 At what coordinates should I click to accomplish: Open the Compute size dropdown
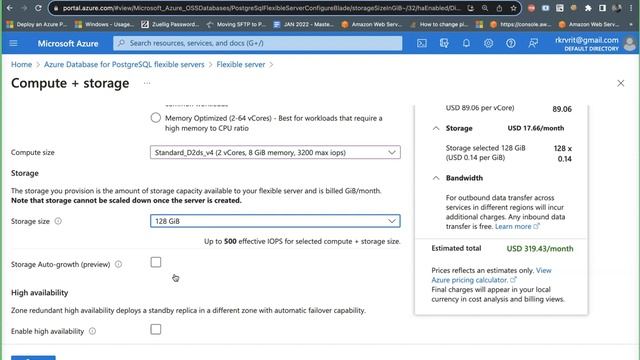(x=275, y=152)
